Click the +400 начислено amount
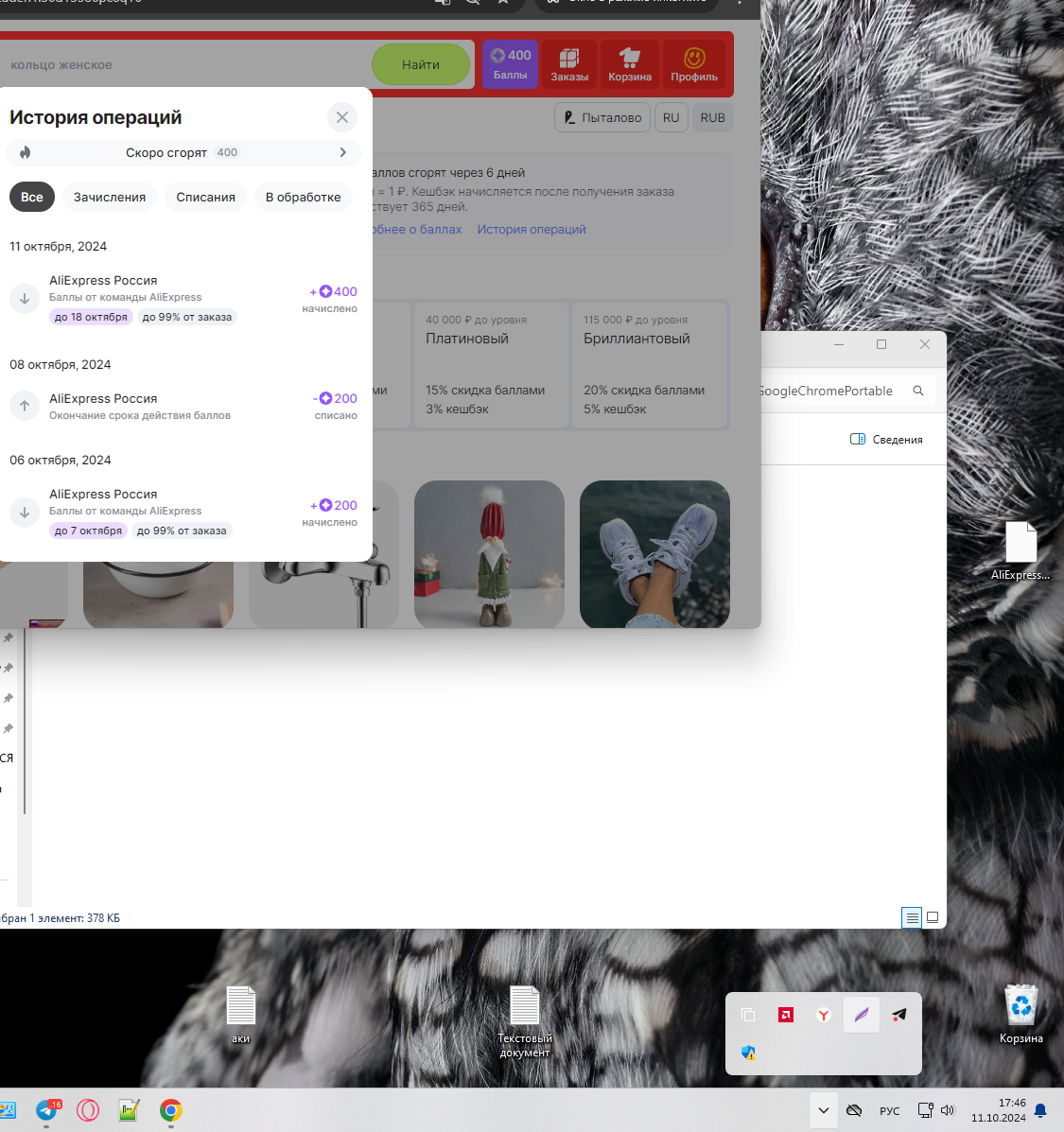 [x=331, y=298]
